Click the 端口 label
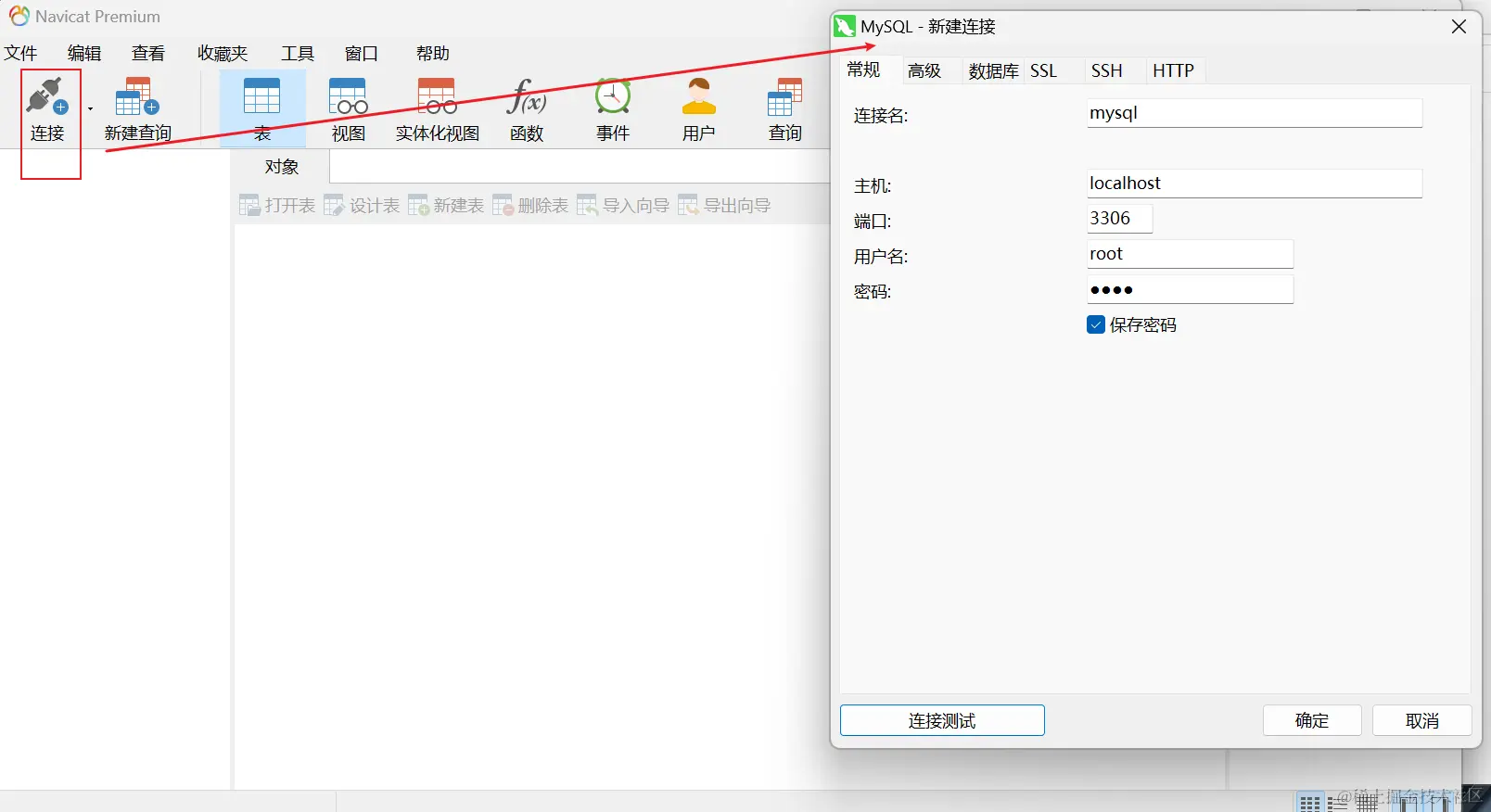Screen dimensions: 1491x812 [x=873, y=222]
